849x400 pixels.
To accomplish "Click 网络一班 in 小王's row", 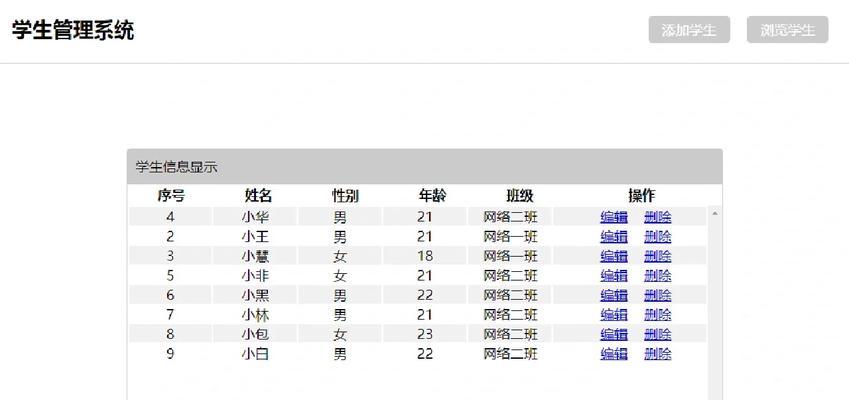I will 511,237.
